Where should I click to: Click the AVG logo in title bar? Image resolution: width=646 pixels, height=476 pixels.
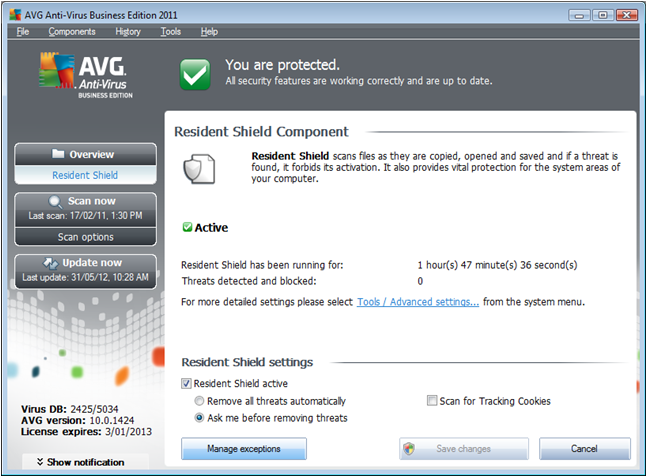click(x=15, y=15)
